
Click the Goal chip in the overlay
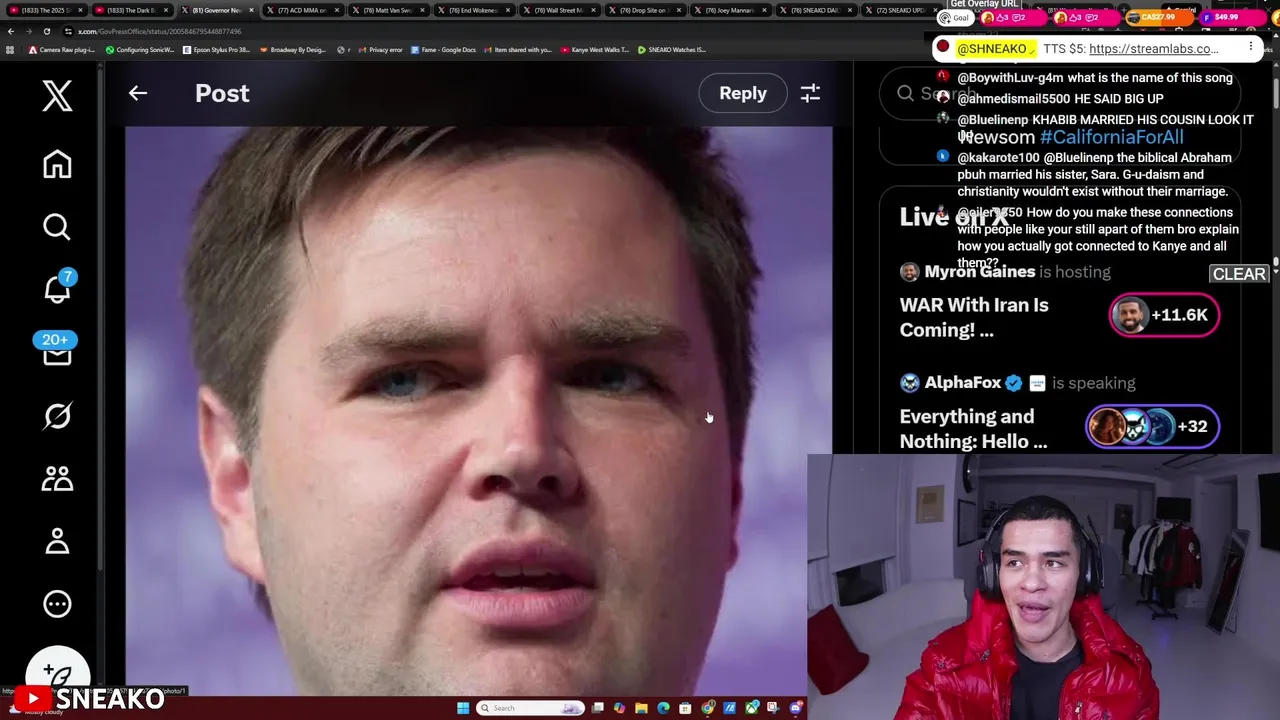pos(955,18)
